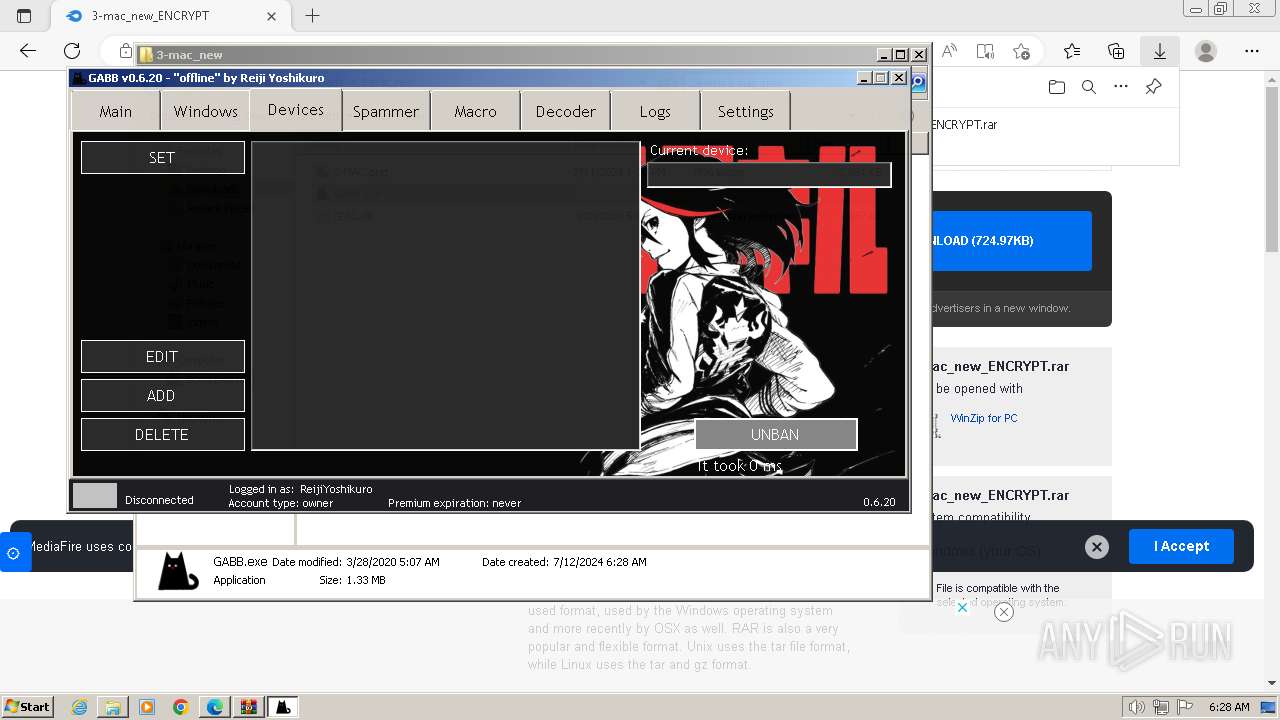Image resolution: width=1280 pixels, height=720 pixels.
Task: Open Edge Settings and more ellipsis
Action: pos(1252,51)
